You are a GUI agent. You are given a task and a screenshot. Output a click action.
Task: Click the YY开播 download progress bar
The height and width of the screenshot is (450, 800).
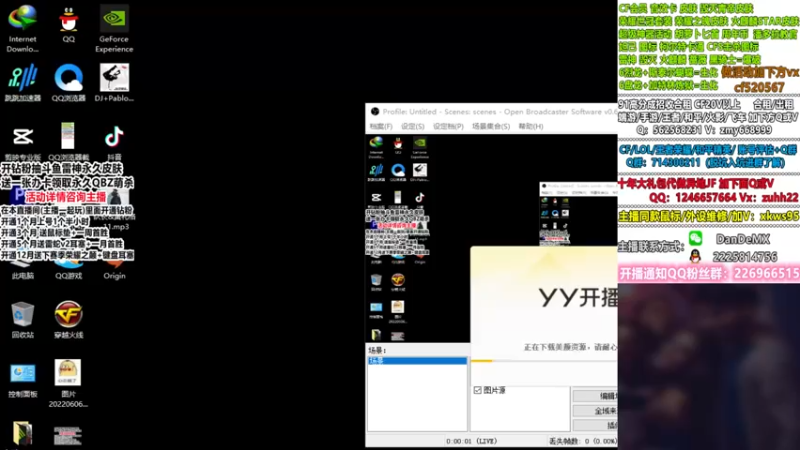click(544, 361)
